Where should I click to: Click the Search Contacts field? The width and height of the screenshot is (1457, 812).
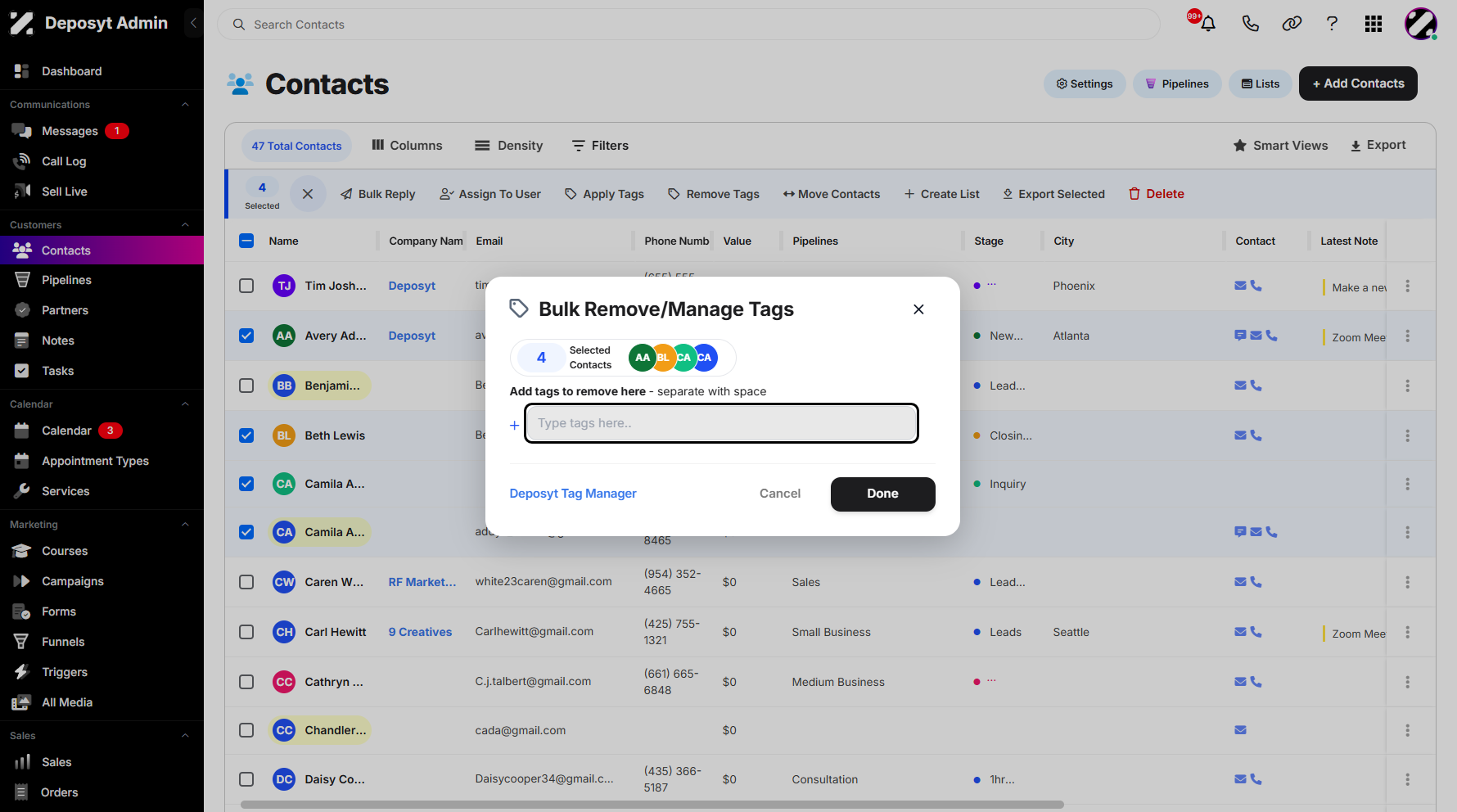coord(688,25)
